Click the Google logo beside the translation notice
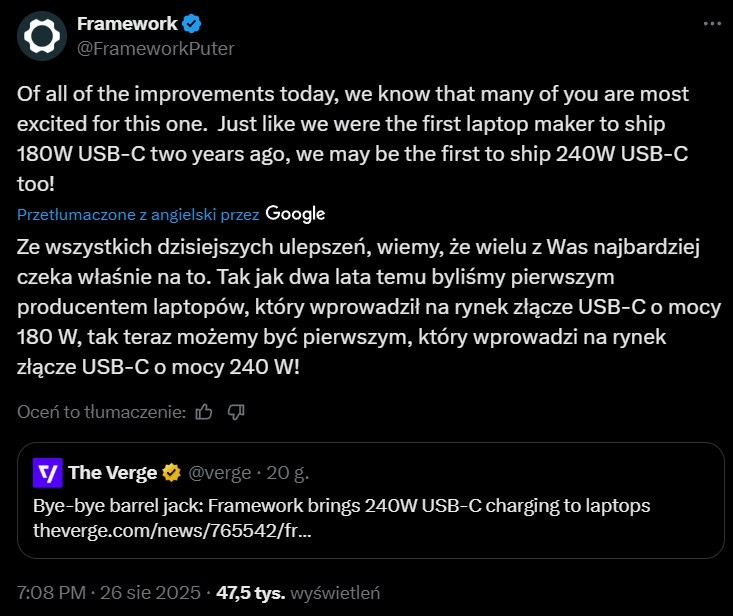The width and height of the screenshot is (733, 616). click(x=296, y=213)
